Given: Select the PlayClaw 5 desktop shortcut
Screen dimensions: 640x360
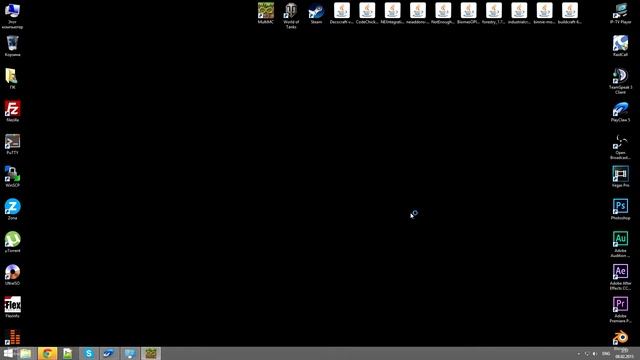Looking at the screenshot, I should pos(620,111).
